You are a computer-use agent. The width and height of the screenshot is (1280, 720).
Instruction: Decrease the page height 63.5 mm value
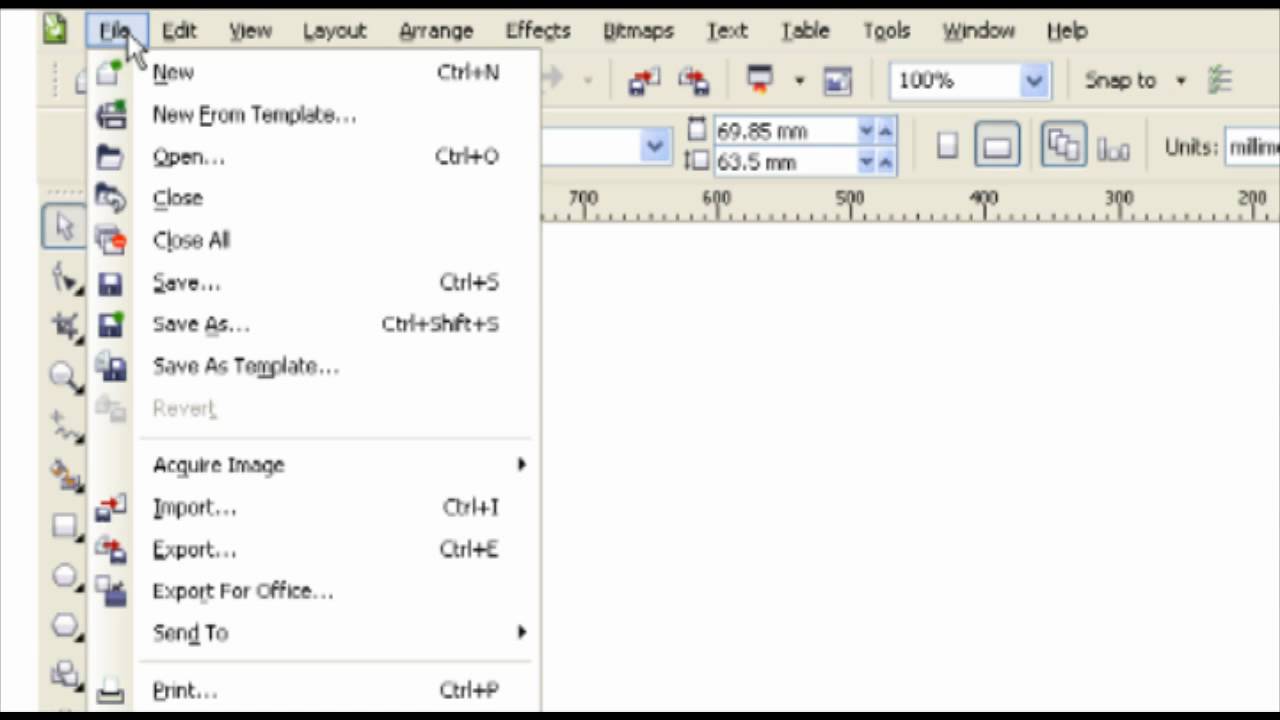[x=866, y=161]
